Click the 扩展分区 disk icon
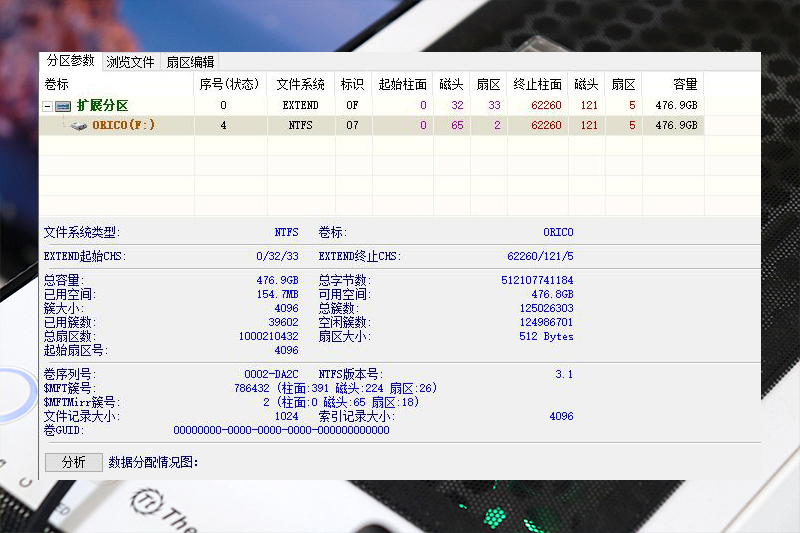 coord(63,106)
